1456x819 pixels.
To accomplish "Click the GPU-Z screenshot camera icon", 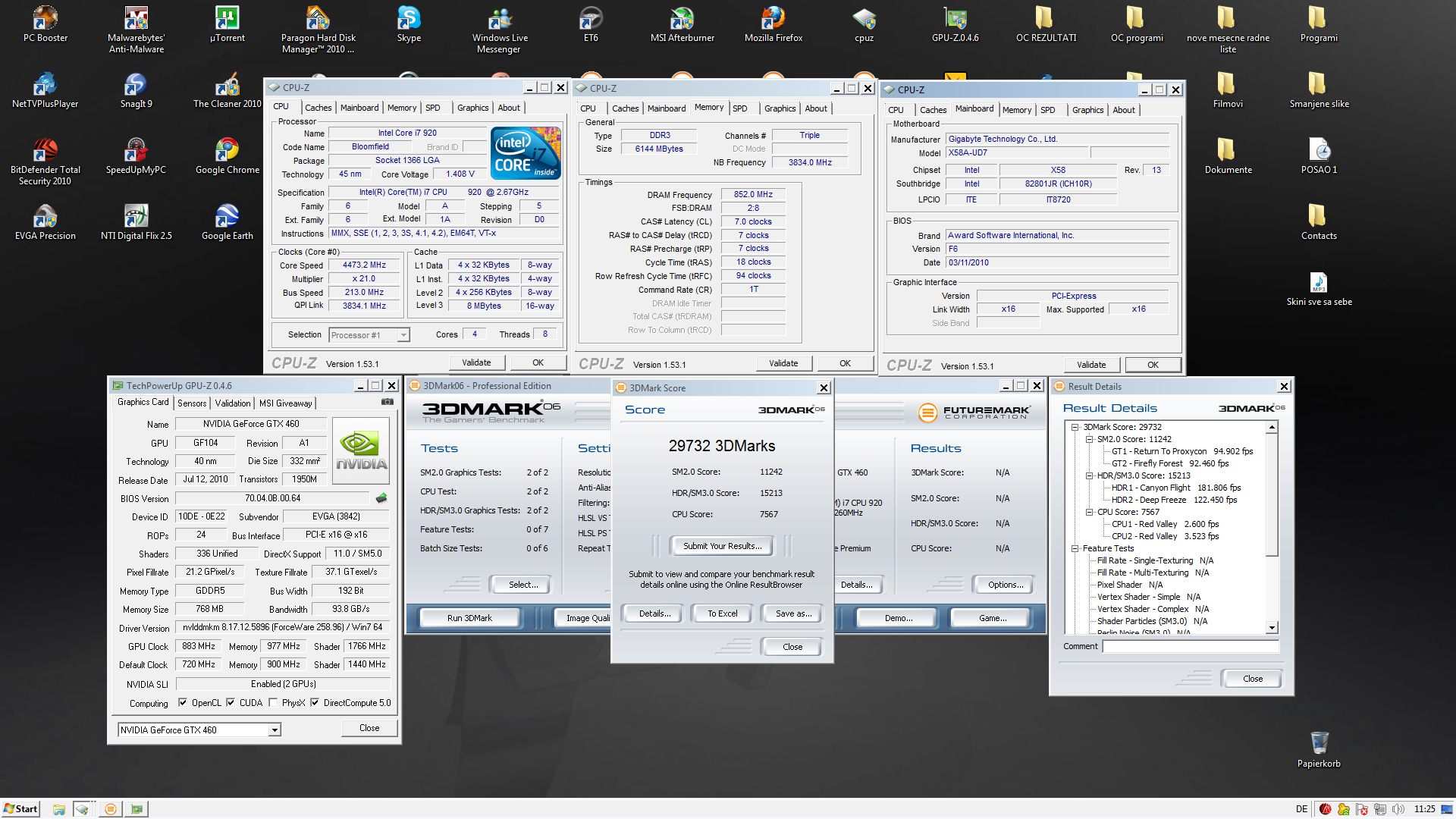I will point(388,402).
